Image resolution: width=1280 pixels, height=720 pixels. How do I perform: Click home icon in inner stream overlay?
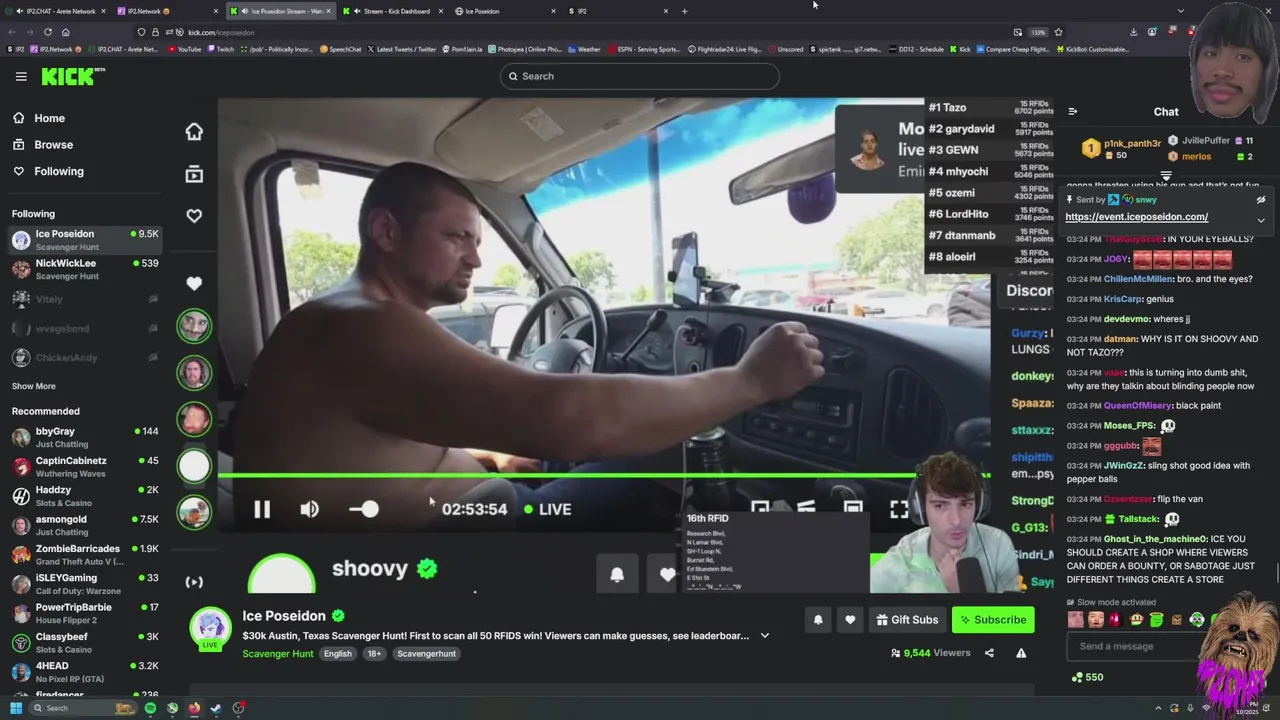[x=194, y=132]
